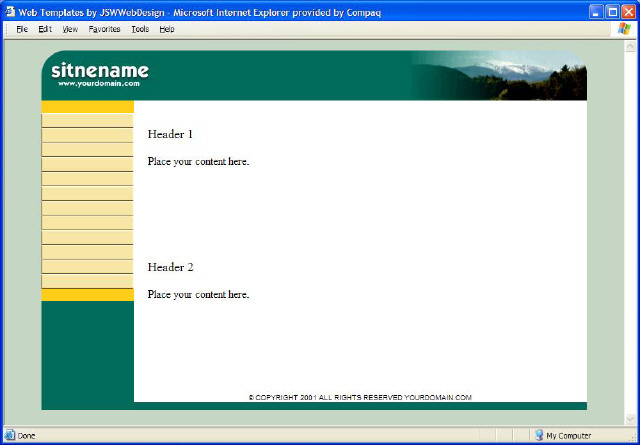Screen dimensions: 640x445
Task: Click the Windows flag logo beside menu bar
Action: [x=625, y=29]
